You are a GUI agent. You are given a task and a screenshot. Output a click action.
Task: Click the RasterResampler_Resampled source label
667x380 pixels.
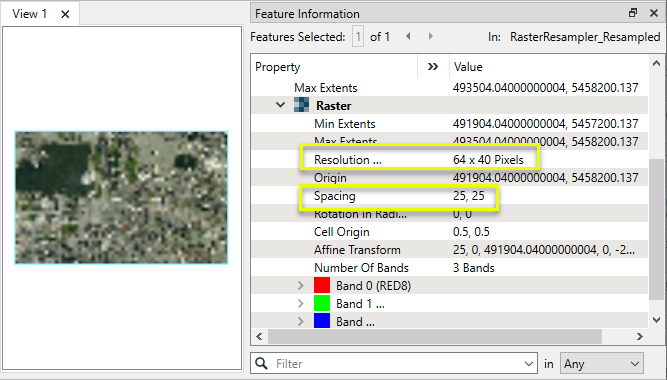585,37
